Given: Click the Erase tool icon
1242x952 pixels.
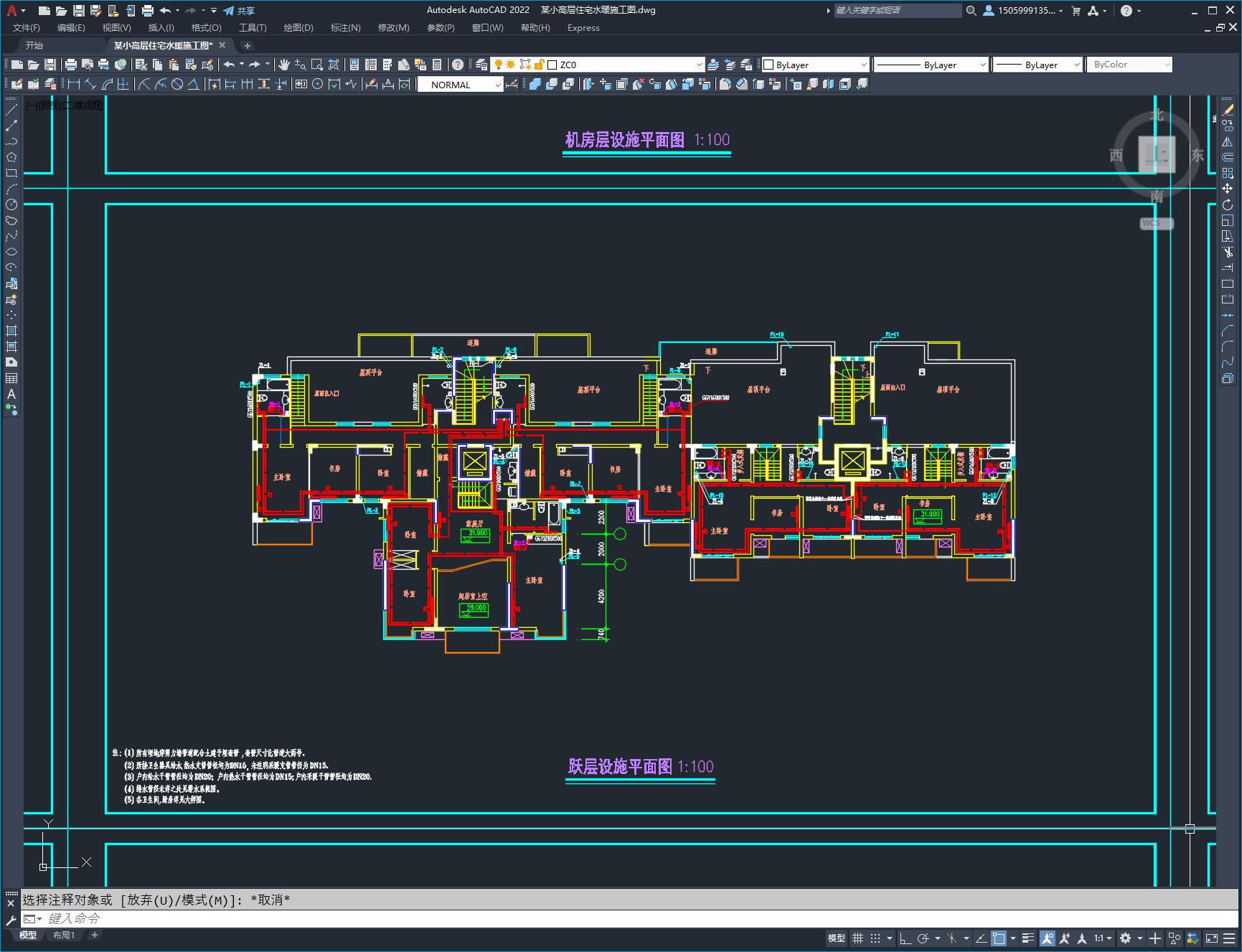Looking at the screenshot, I should [x=1228, y=110].
